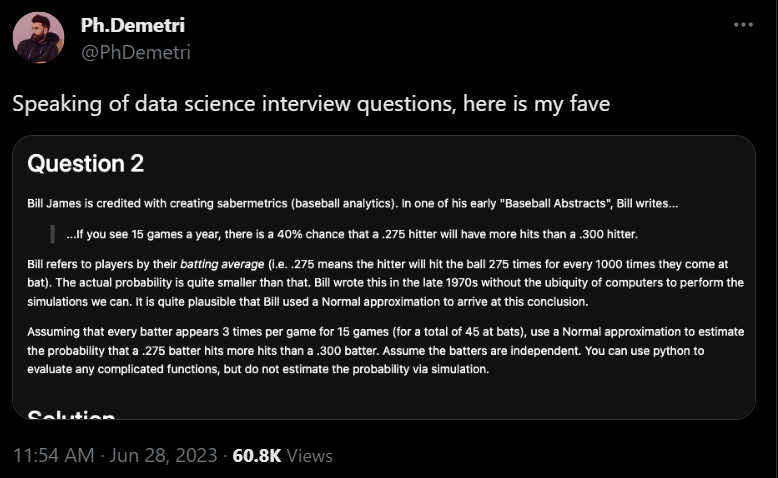Click the Question 2 heading in image
Viewport: 778px width, 478px height.
coord(86,163)
